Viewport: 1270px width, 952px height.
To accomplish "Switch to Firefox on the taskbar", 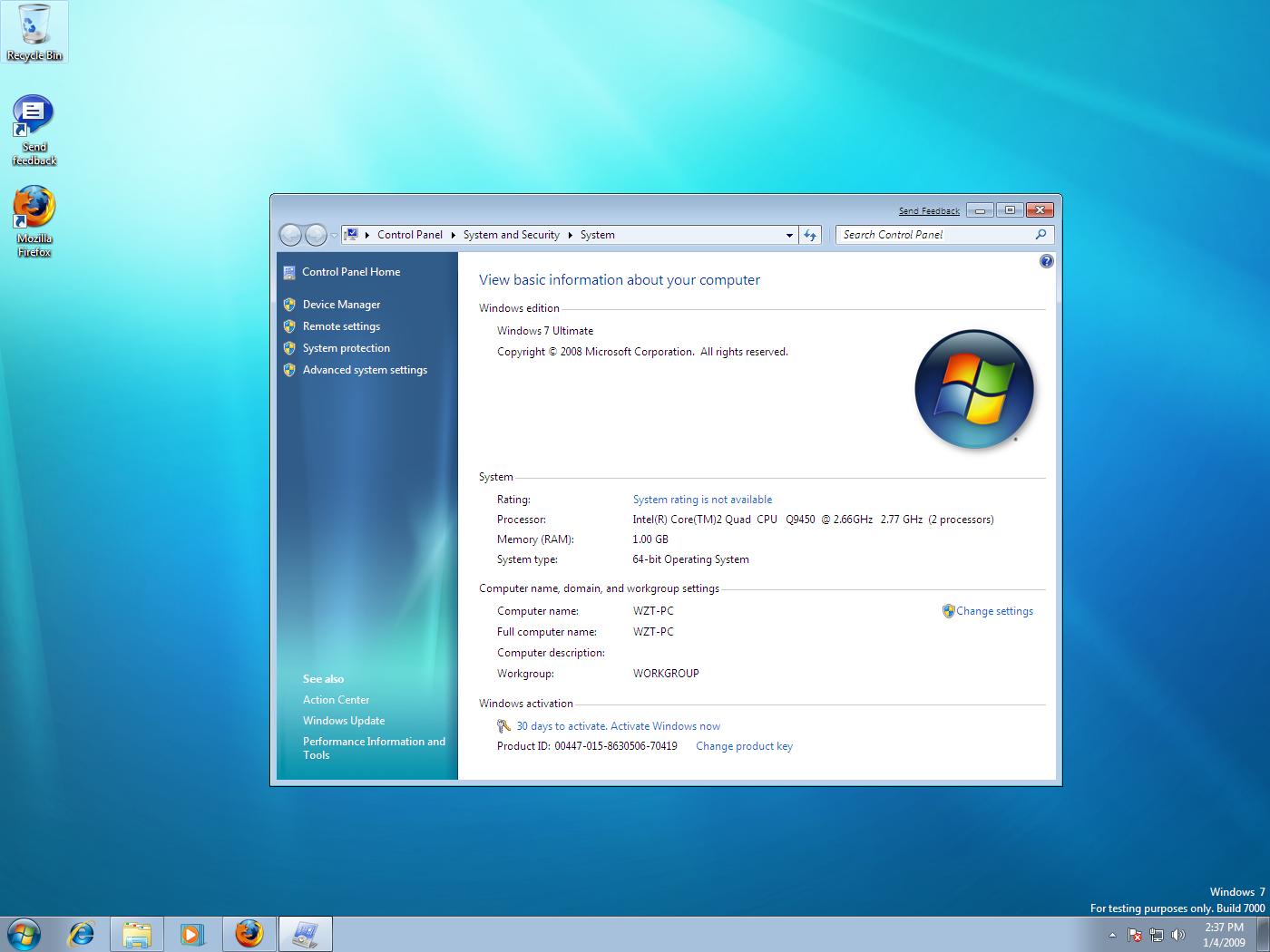I will (x=249, y=933).
